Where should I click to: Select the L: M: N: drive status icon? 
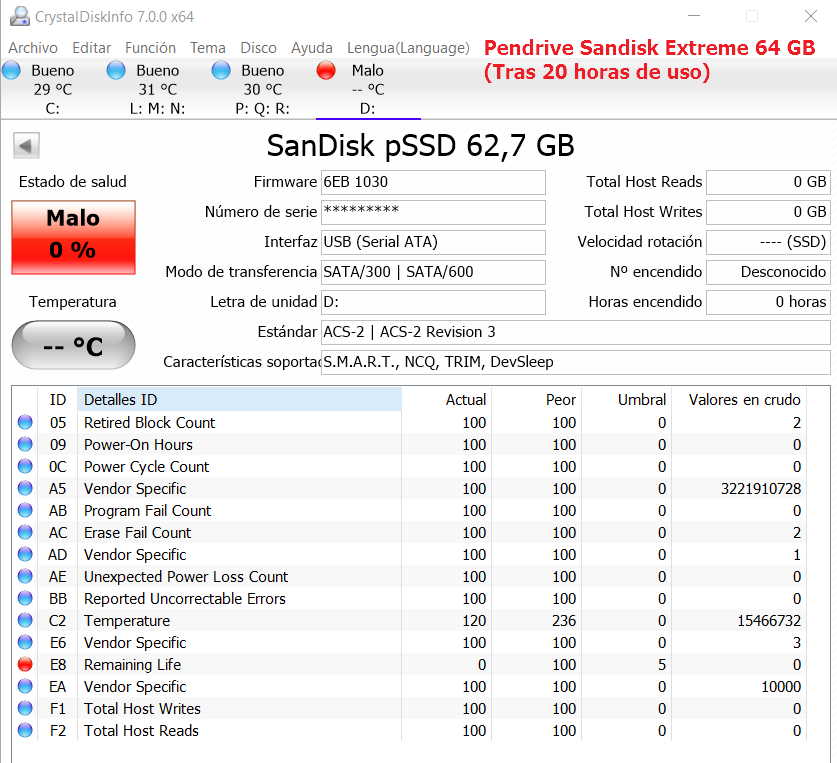pyautogui.click(x=116, y=70)
